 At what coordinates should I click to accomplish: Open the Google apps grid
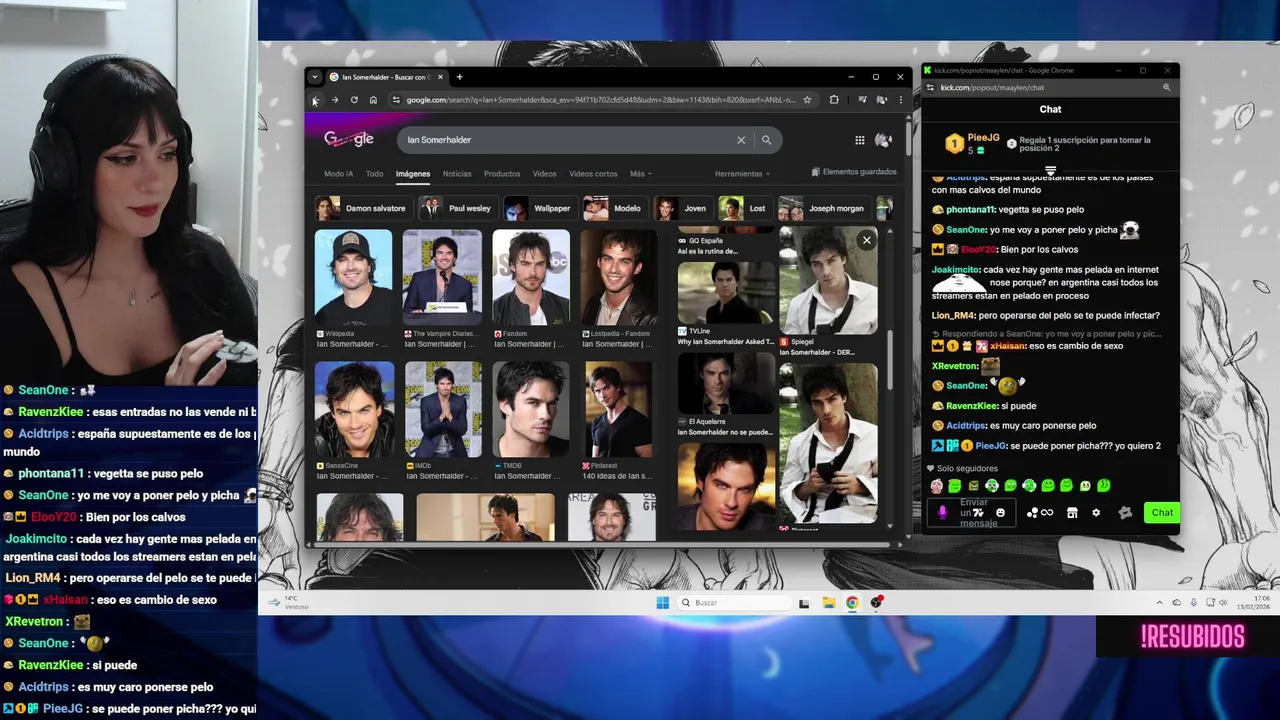tap(859, 140)
